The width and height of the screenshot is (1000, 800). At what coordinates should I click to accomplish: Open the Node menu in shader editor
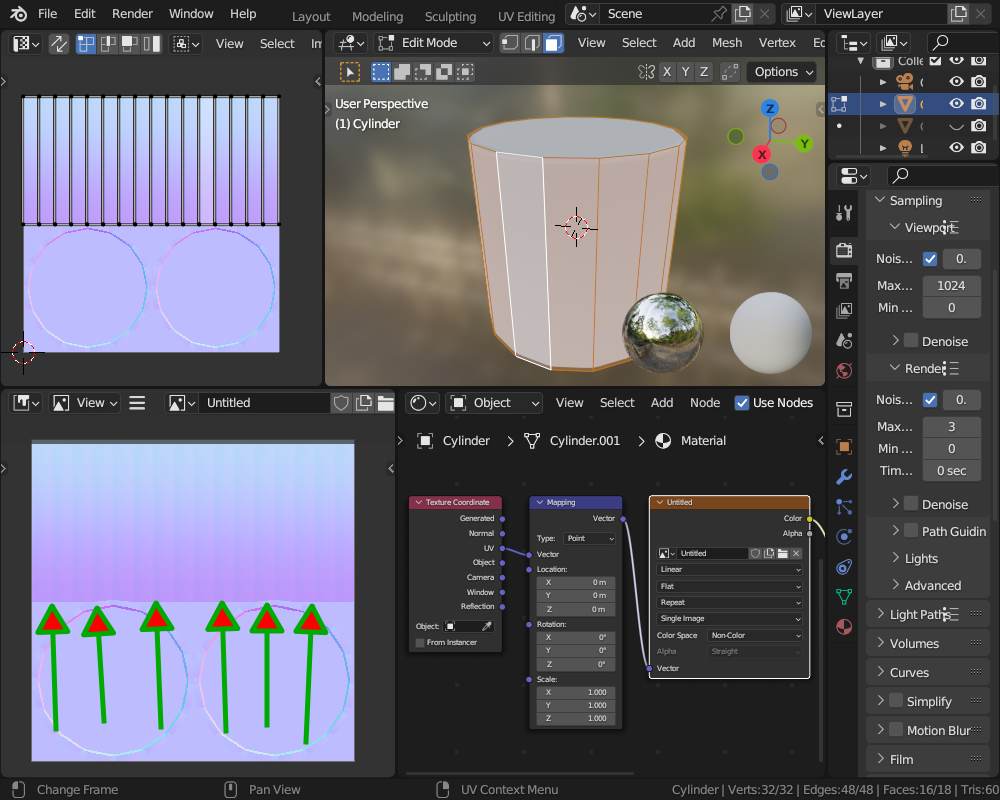click(705, 403)
